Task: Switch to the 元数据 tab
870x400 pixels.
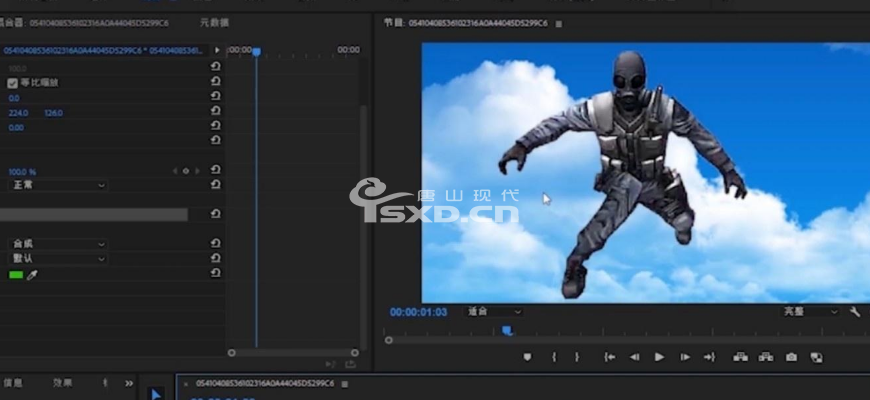Action: [214, 23]
